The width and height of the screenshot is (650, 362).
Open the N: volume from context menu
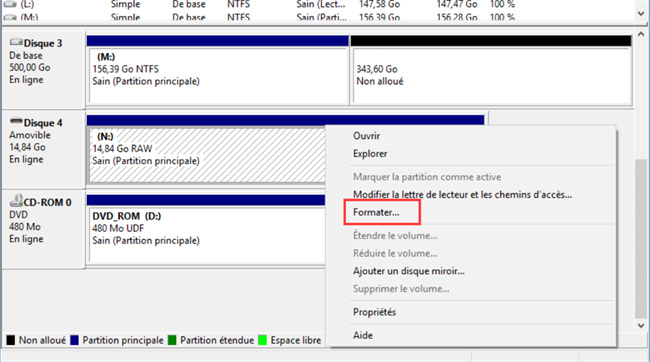point(366,136)
